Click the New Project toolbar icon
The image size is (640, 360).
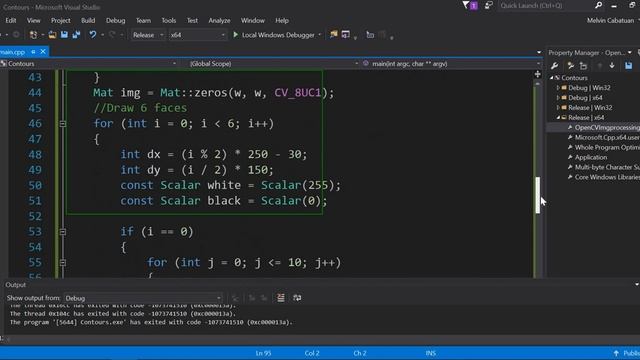point(33,35)
